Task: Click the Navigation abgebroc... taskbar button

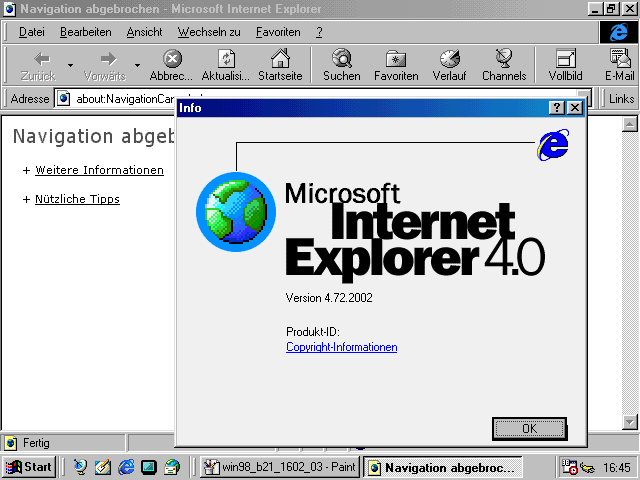Action: click(442, 467)
